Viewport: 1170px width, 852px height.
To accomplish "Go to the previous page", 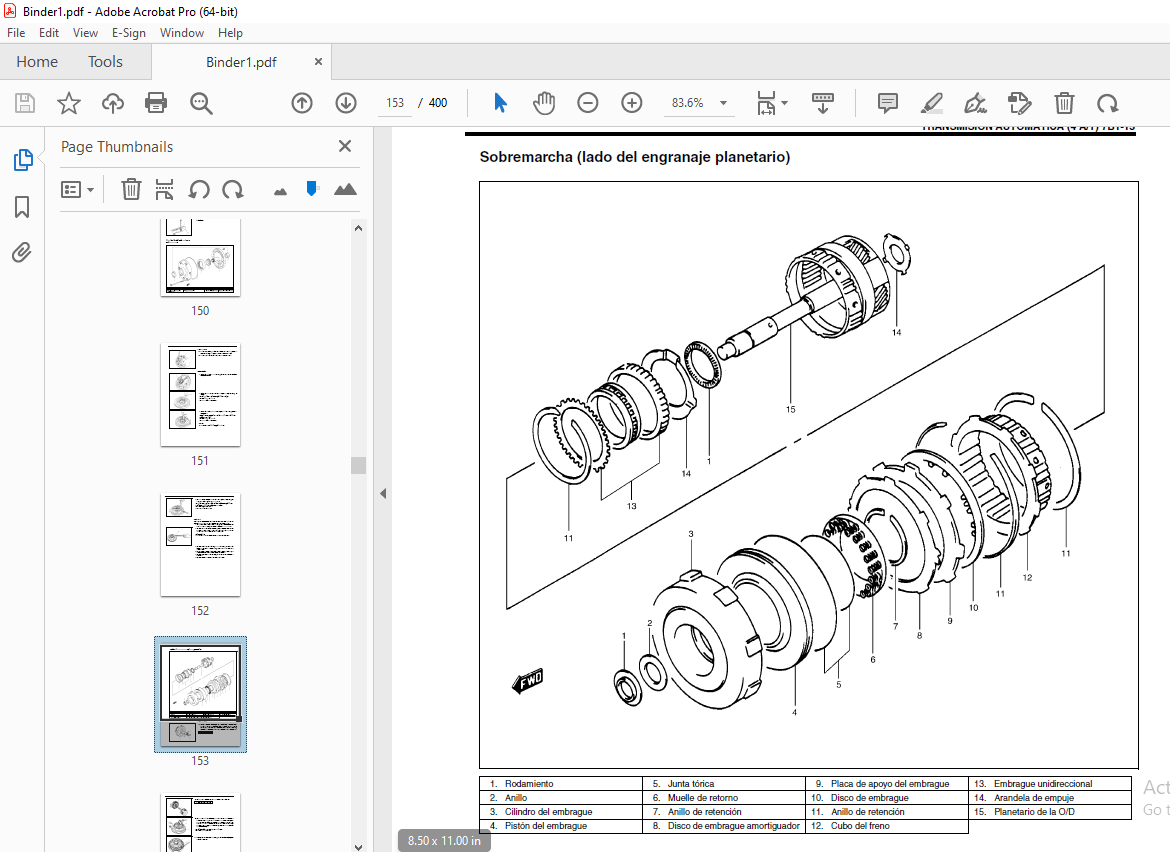I will [x=301, y=103].
